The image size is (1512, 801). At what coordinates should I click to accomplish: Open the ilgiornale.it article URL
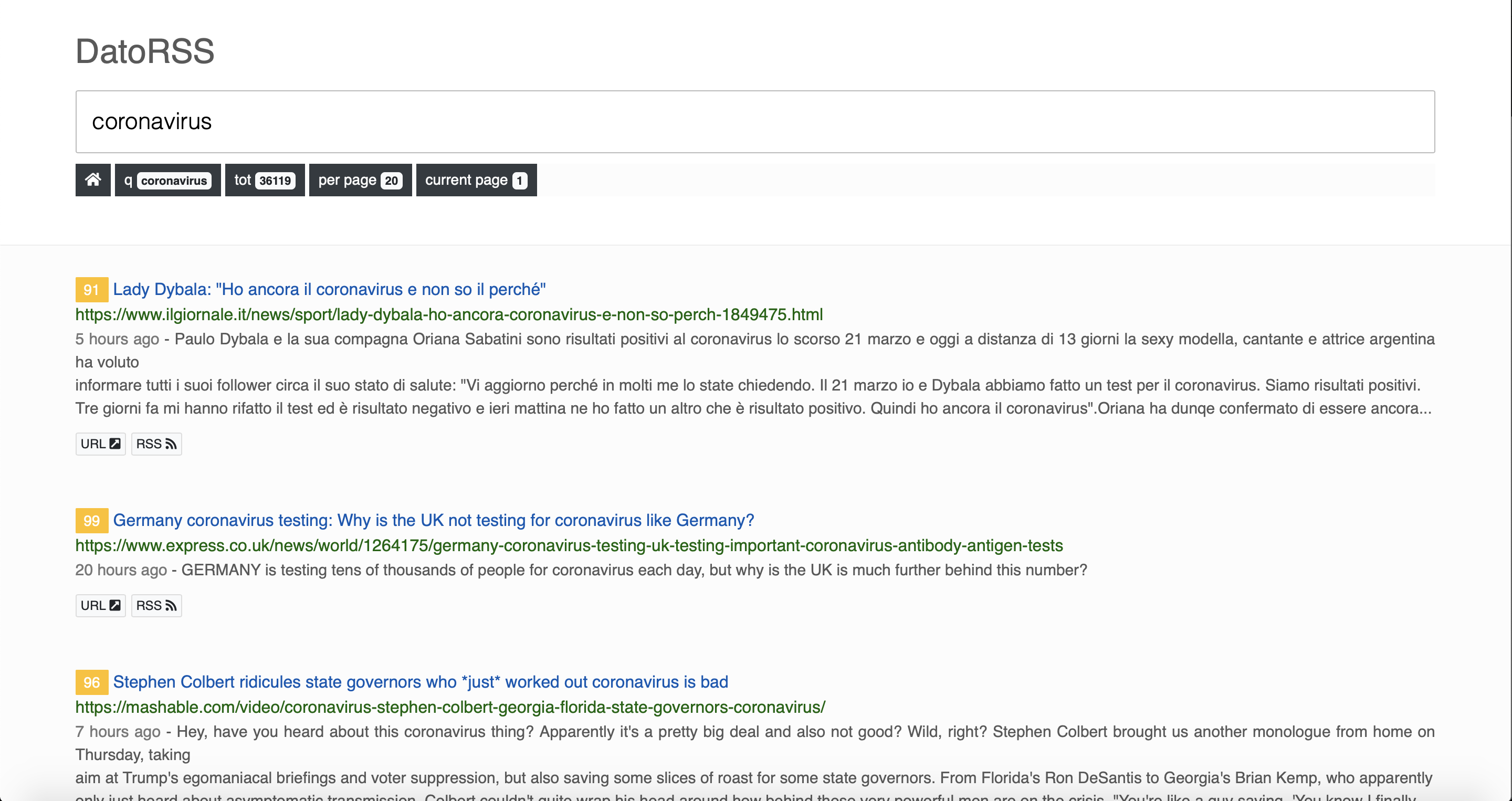click(449, 314)
